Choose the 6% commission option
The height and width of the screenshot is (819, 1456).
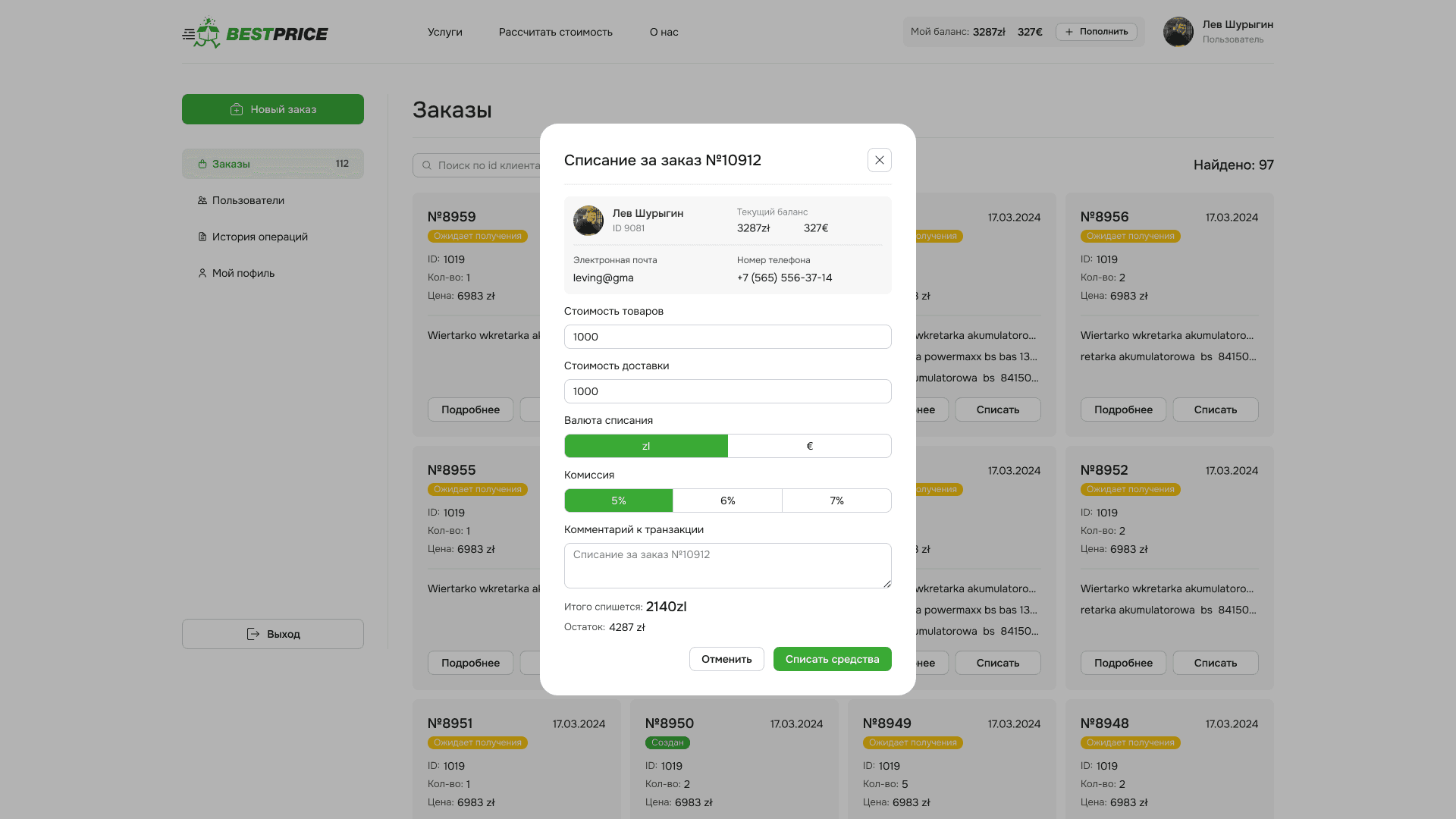pyautogui.click(x=727, y=500)
